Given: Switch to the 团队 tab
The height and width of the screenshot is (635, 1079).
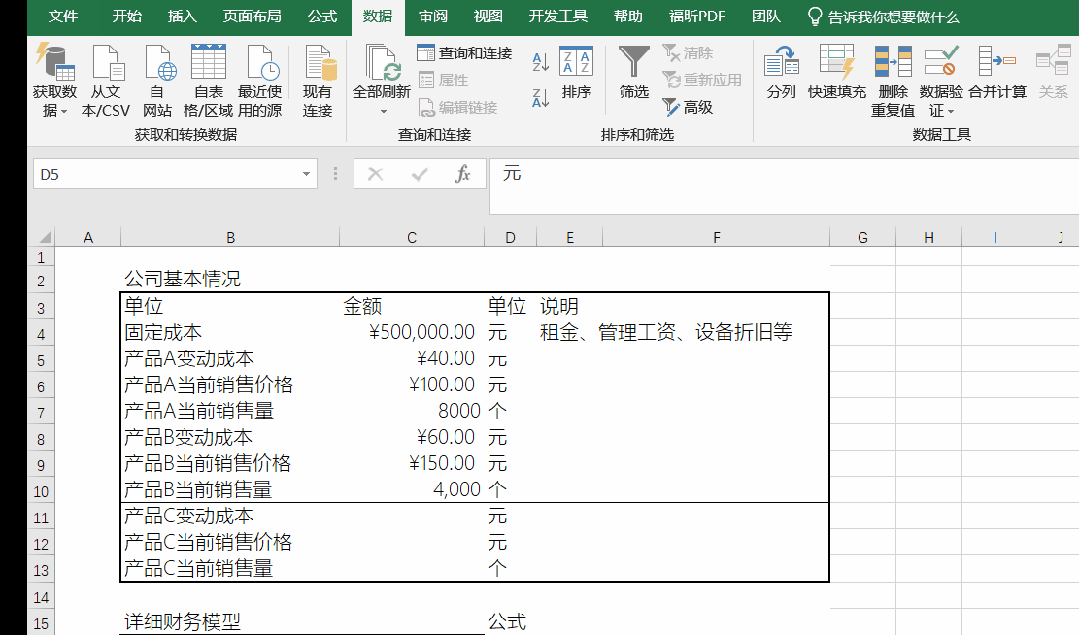Looking at the screenshot, I should [766, 17].
